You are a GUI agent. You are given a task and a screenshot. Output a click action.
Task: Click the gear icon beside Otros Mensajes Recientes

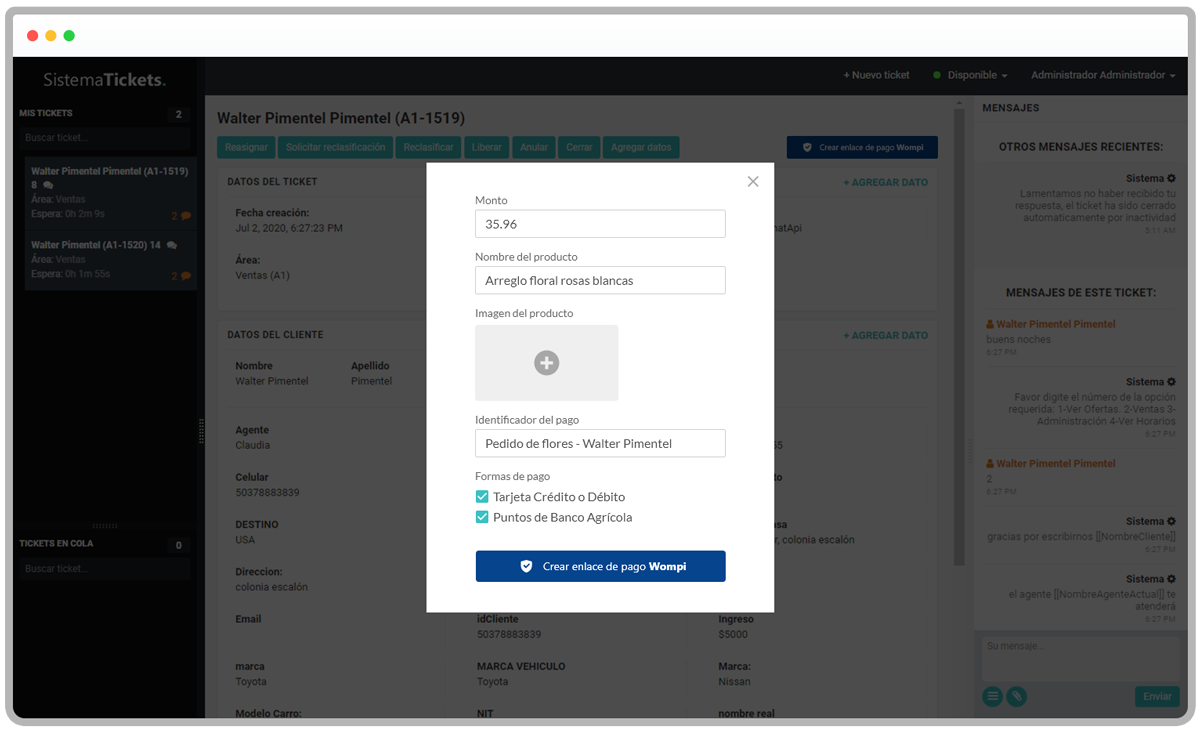1171,179
